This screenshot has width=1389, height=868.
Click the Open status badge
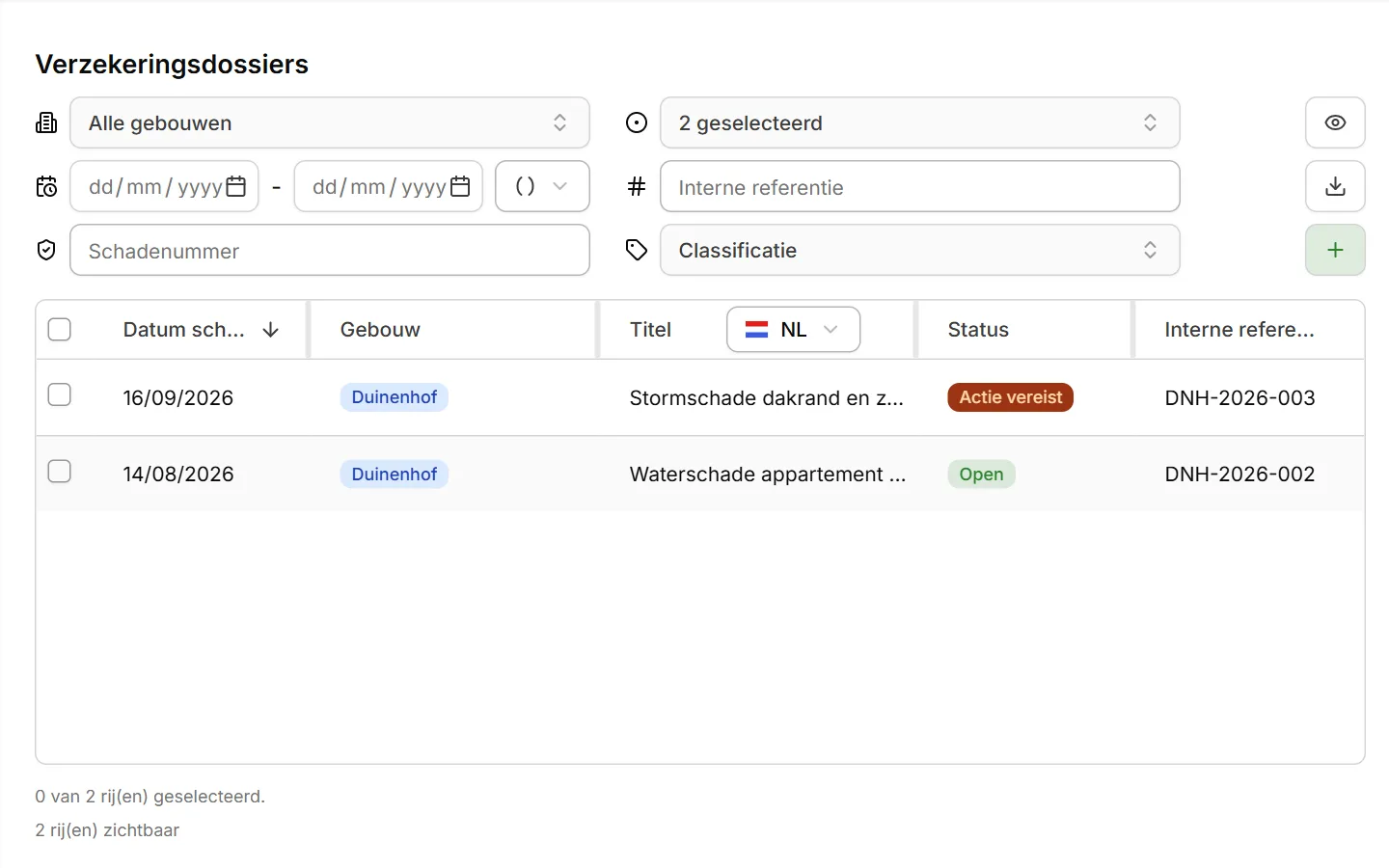click(x=982, y=475)
